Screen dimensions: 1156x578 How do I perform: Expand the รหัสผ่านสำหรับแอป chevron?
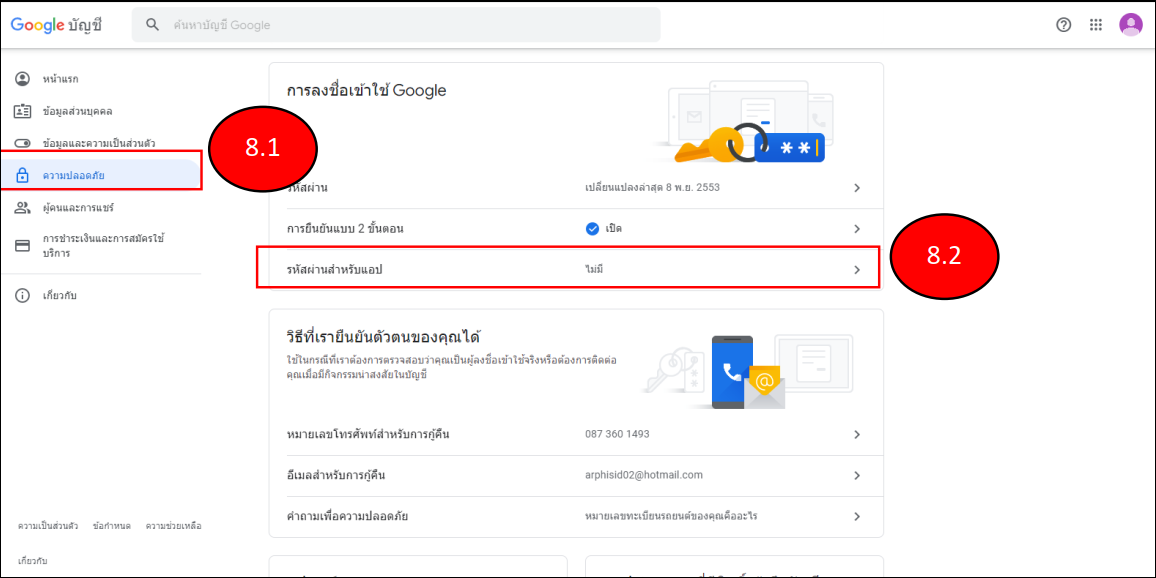(x=857, y=270)
